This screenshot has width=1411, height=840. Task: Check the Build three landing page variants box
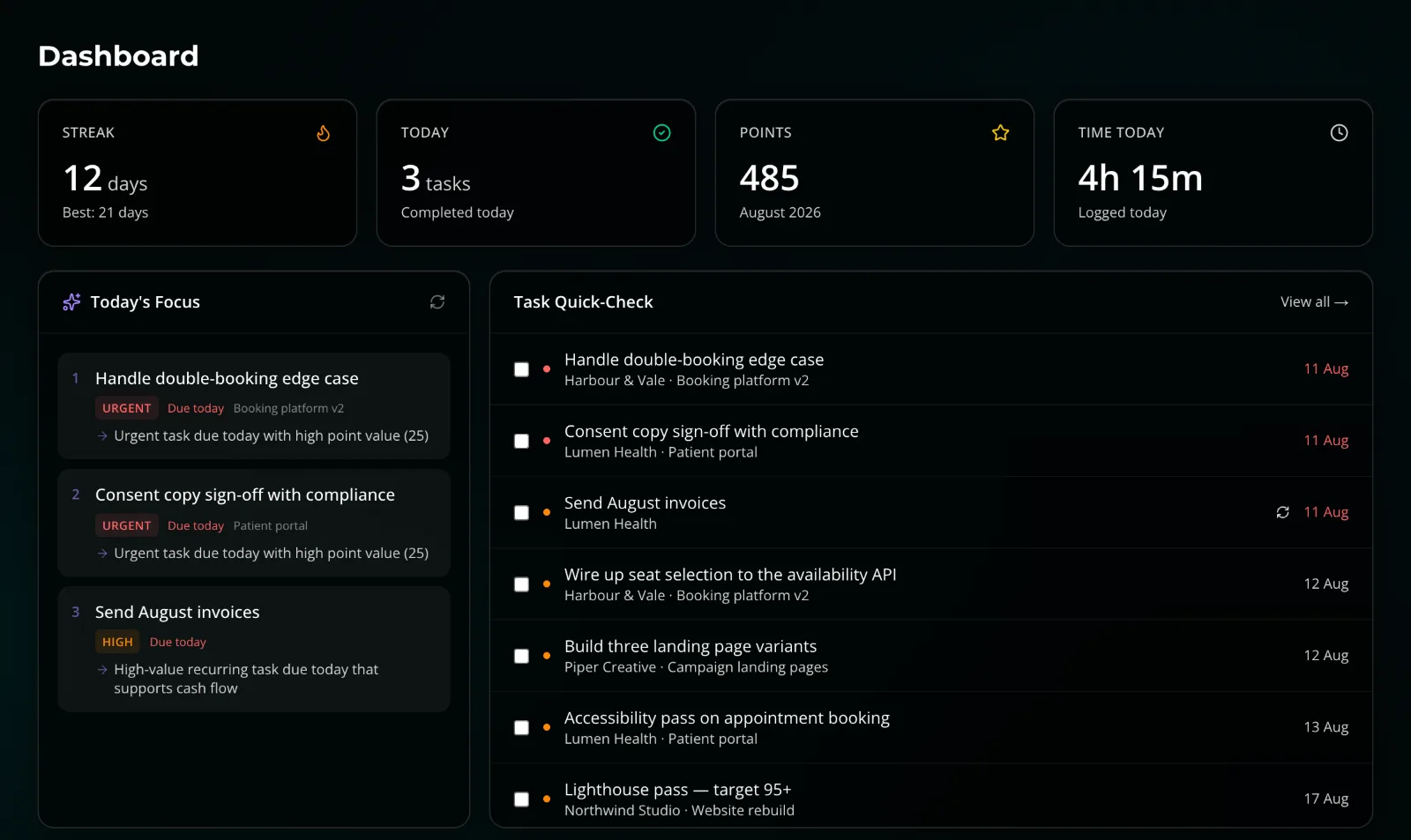click(x=522, y=656)
